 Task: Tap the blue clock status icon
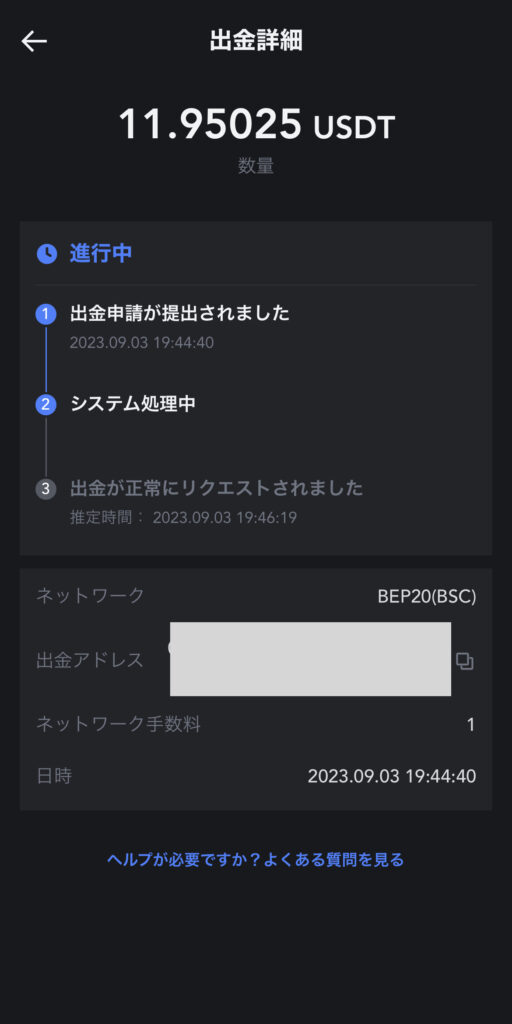[x=46, y=253]
